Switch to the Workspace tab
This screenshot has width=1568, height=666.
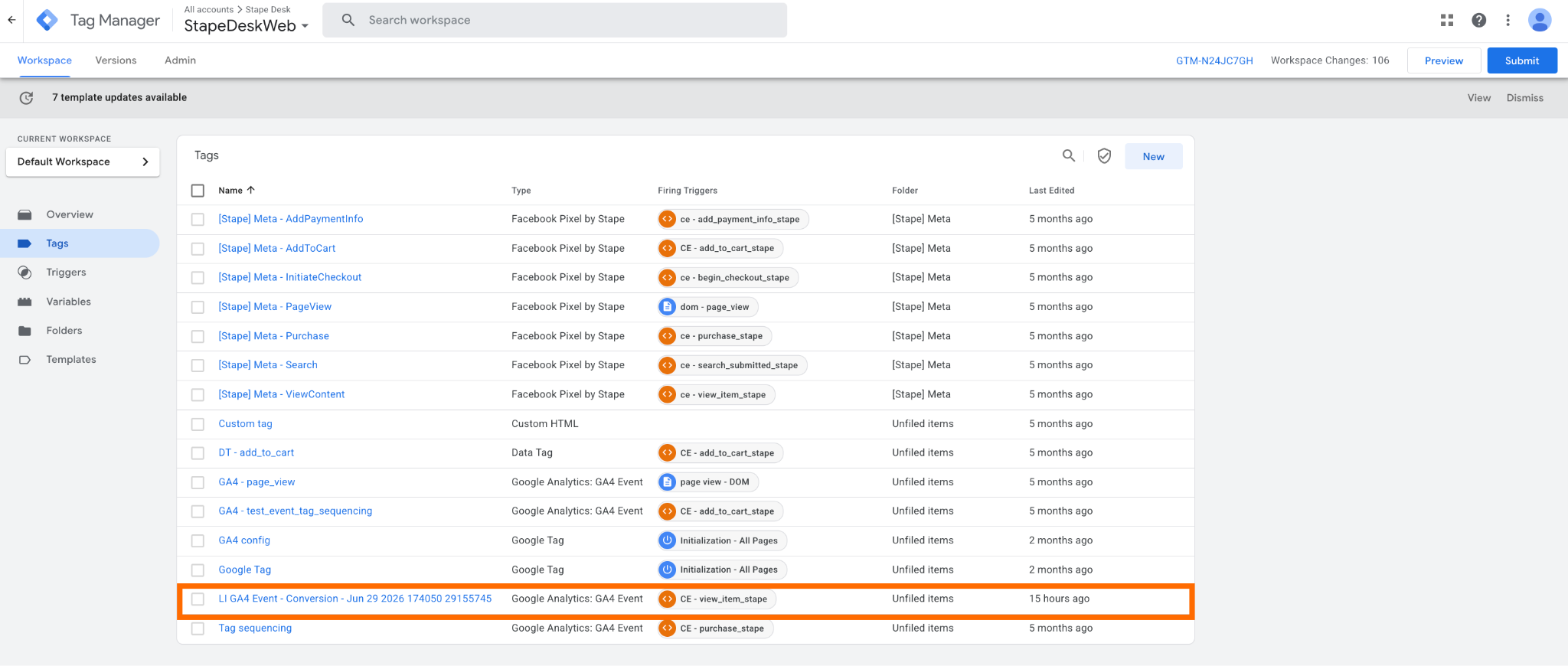coord(44,60)
